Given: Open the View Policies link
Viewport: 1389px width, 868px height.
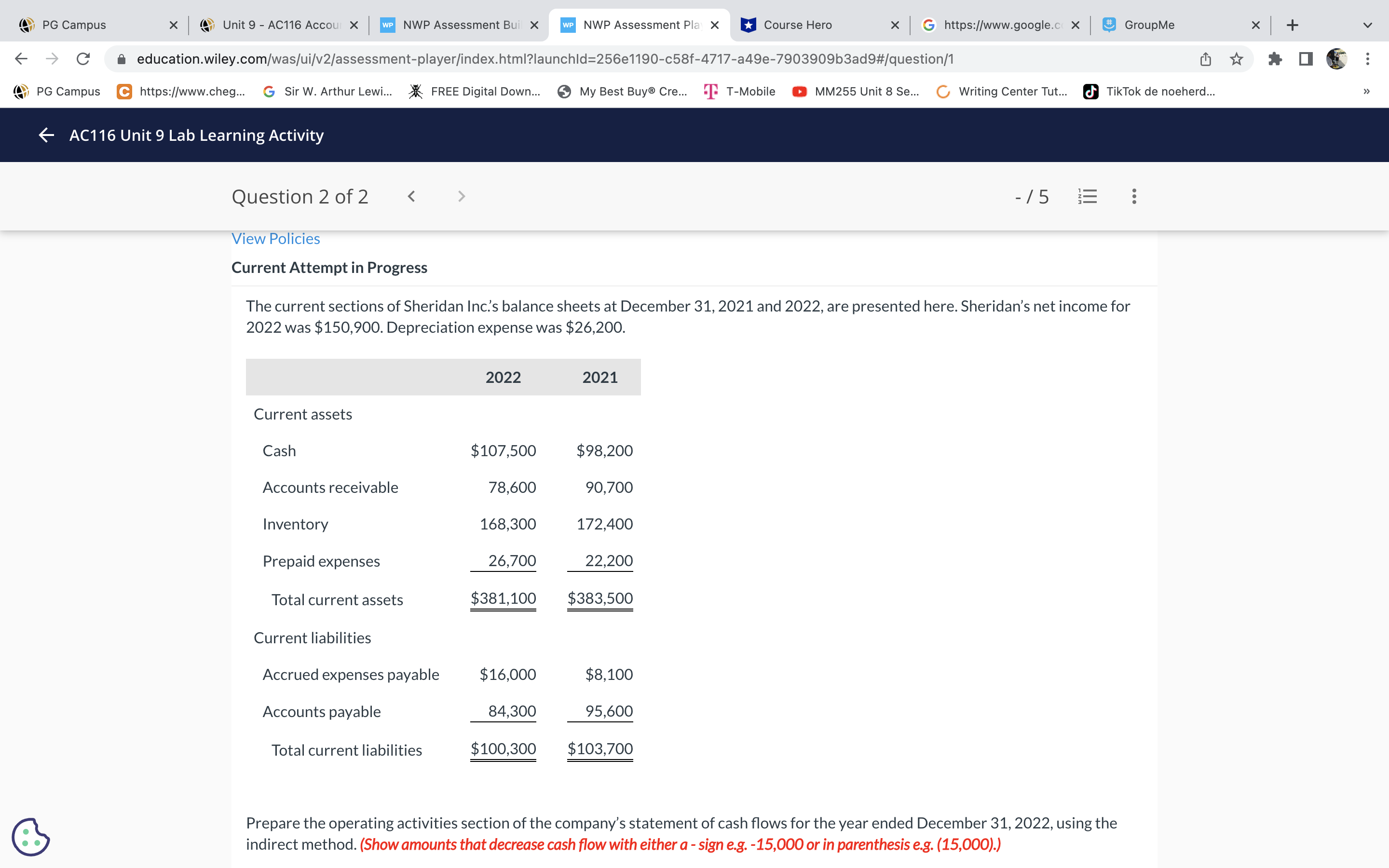Looking at the screenshot, I should [x=275, y=239].
